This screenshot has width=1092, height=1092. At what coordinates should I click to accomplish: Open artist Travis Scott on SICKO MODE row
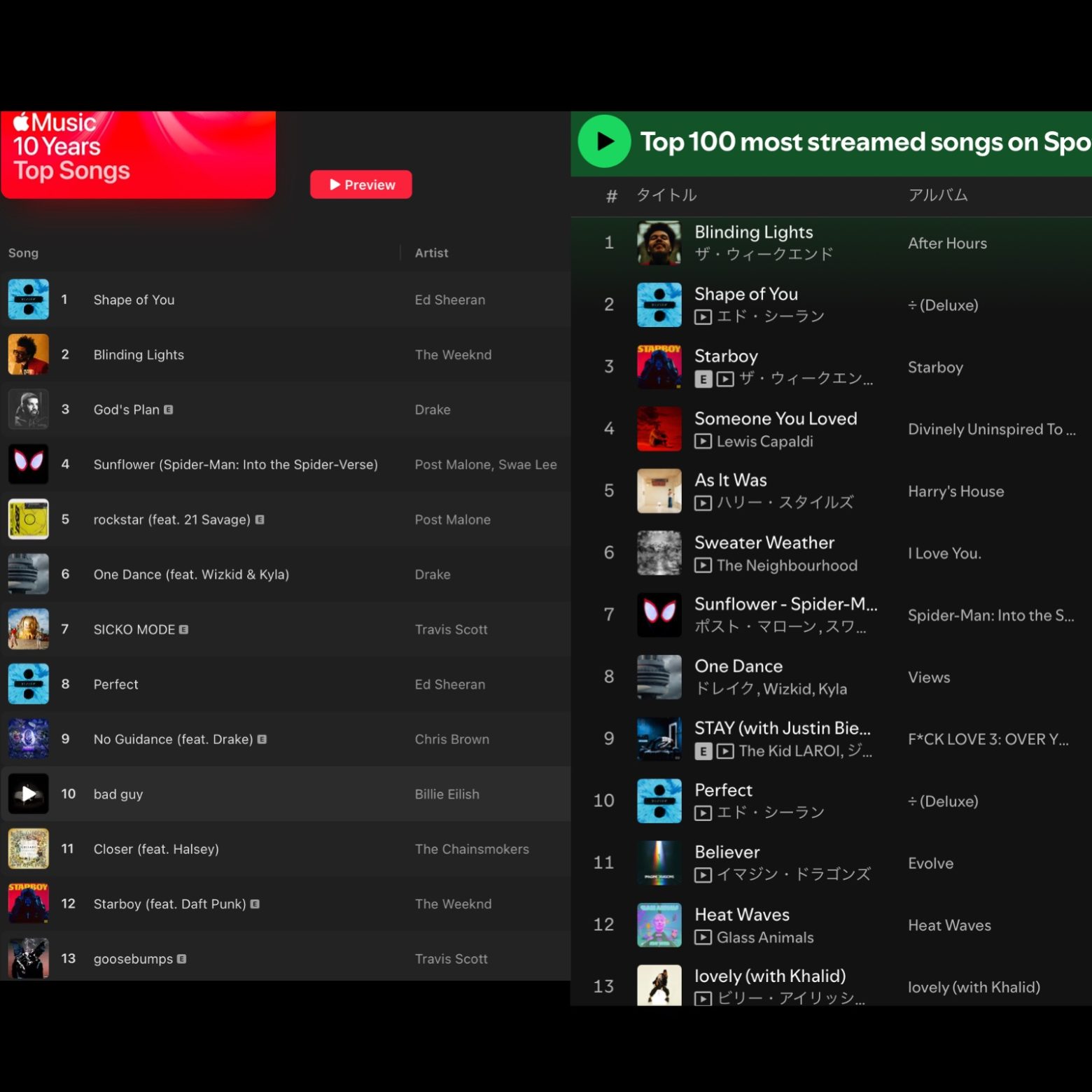451,629
